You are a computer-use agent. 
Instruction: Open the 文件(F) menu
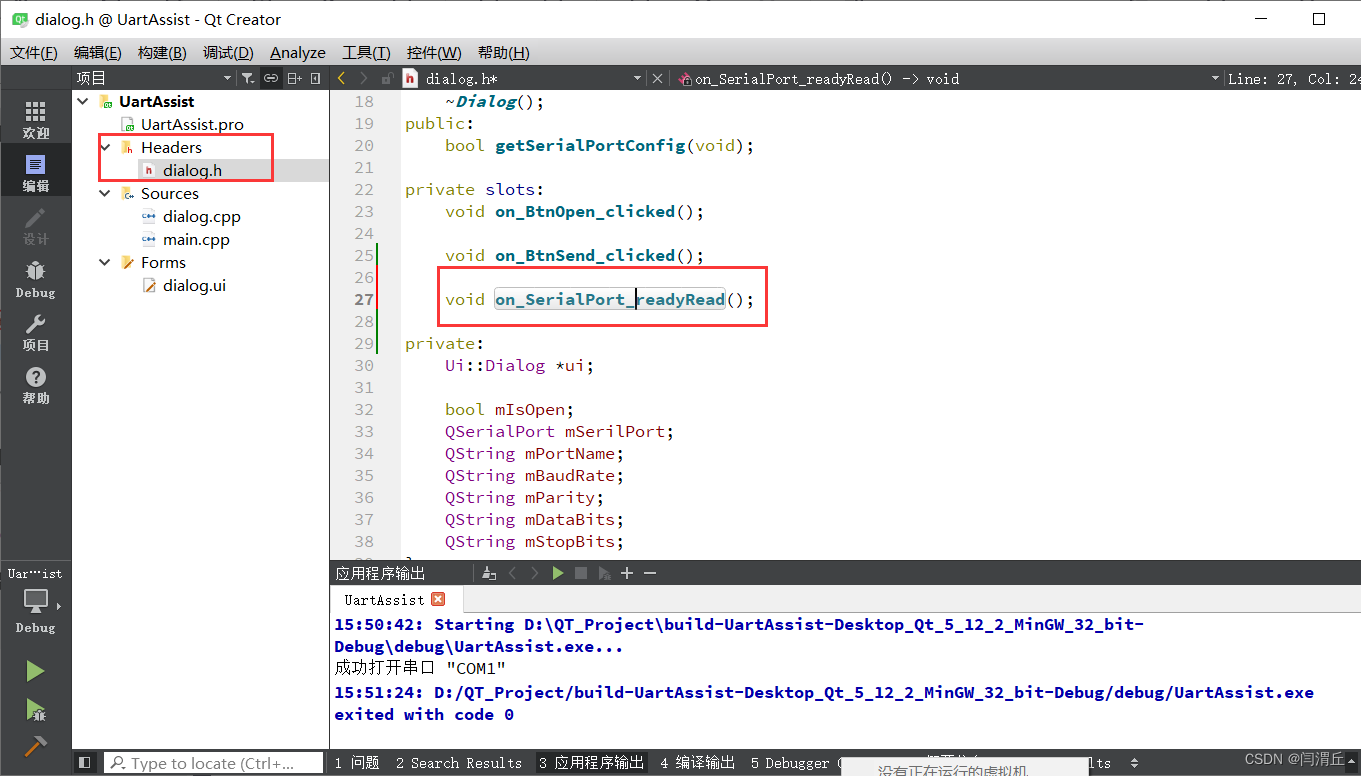(x=34, y=53)
